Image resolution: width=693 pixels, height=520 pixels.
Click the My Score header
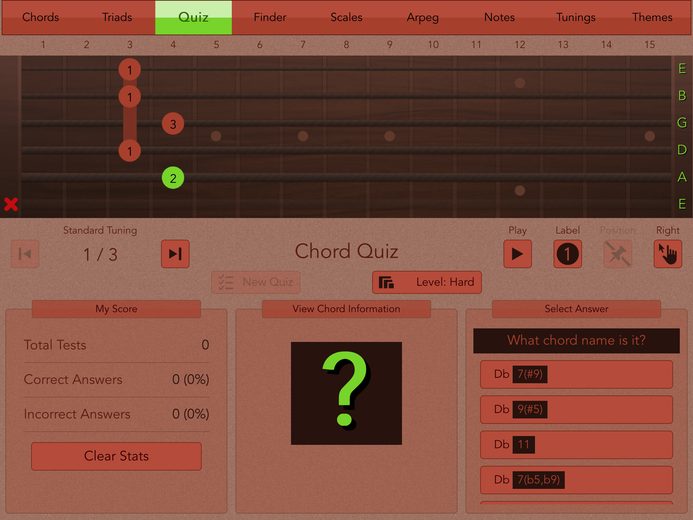116,309
